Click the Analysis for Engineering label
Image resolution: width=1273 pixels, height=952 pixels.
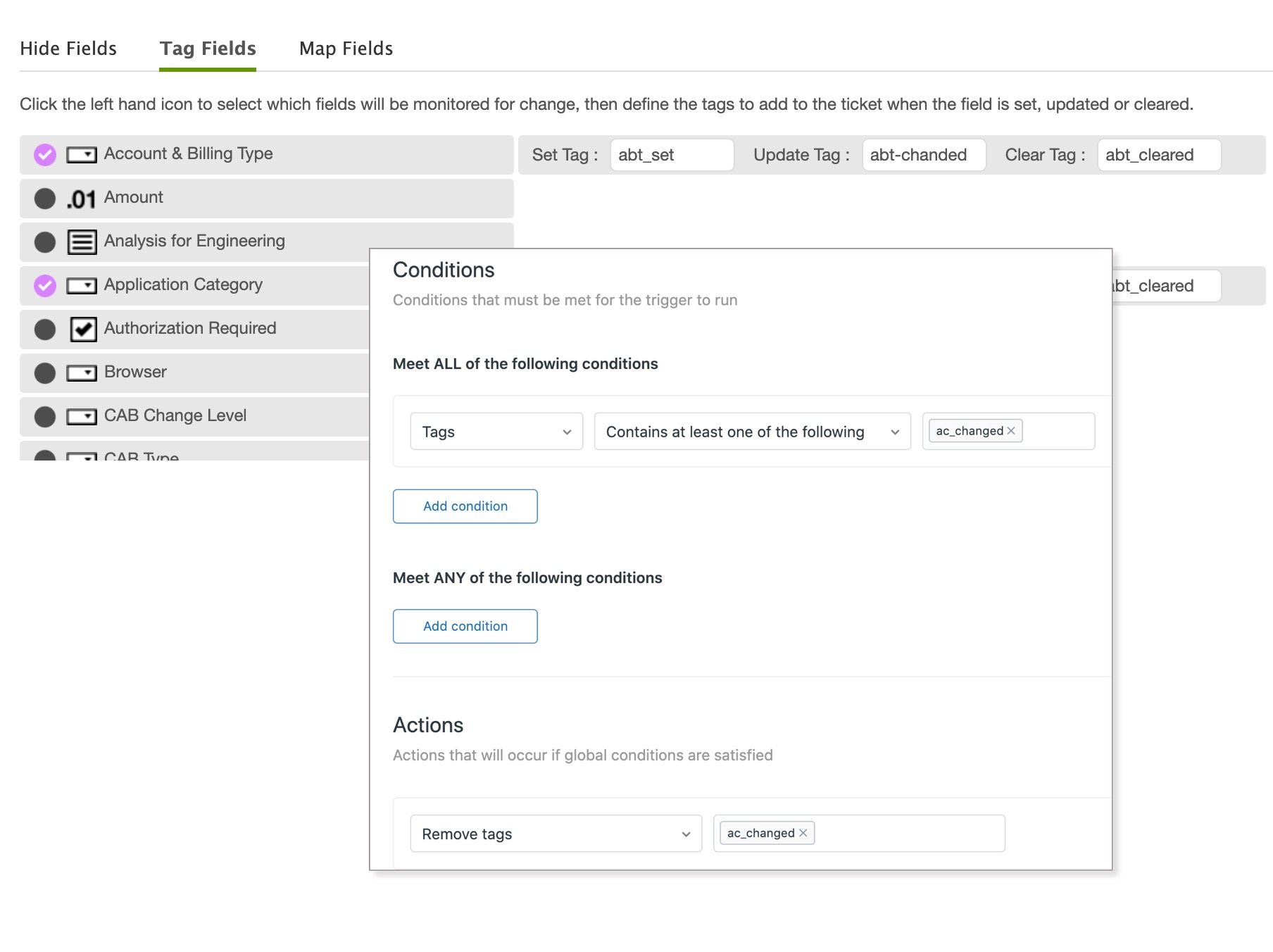194,241
